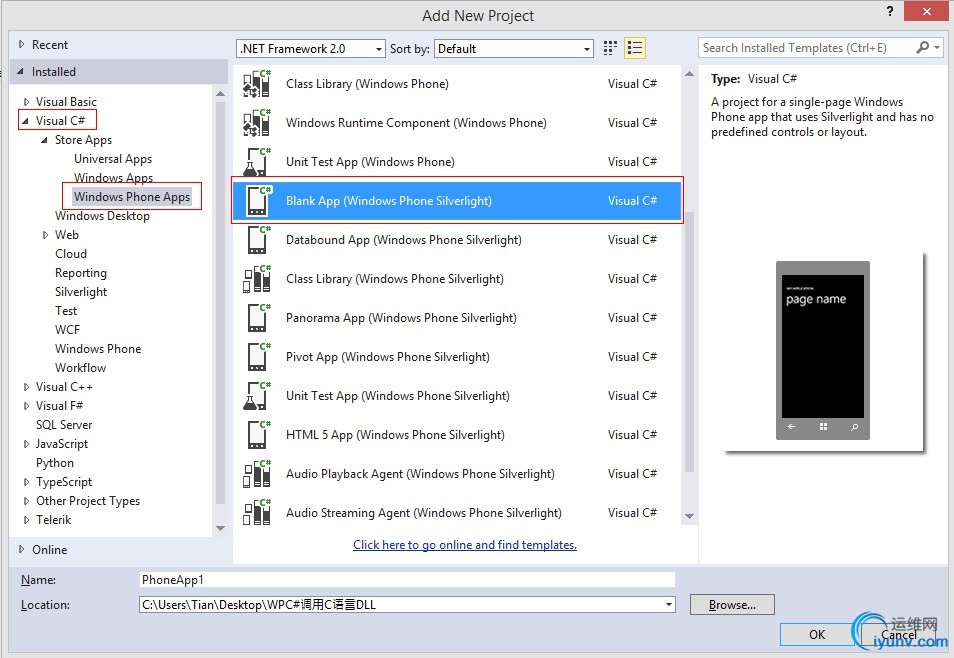Click category tree scroll down arrow
Viewport: 954px width, 658px height.
point(220,528)
